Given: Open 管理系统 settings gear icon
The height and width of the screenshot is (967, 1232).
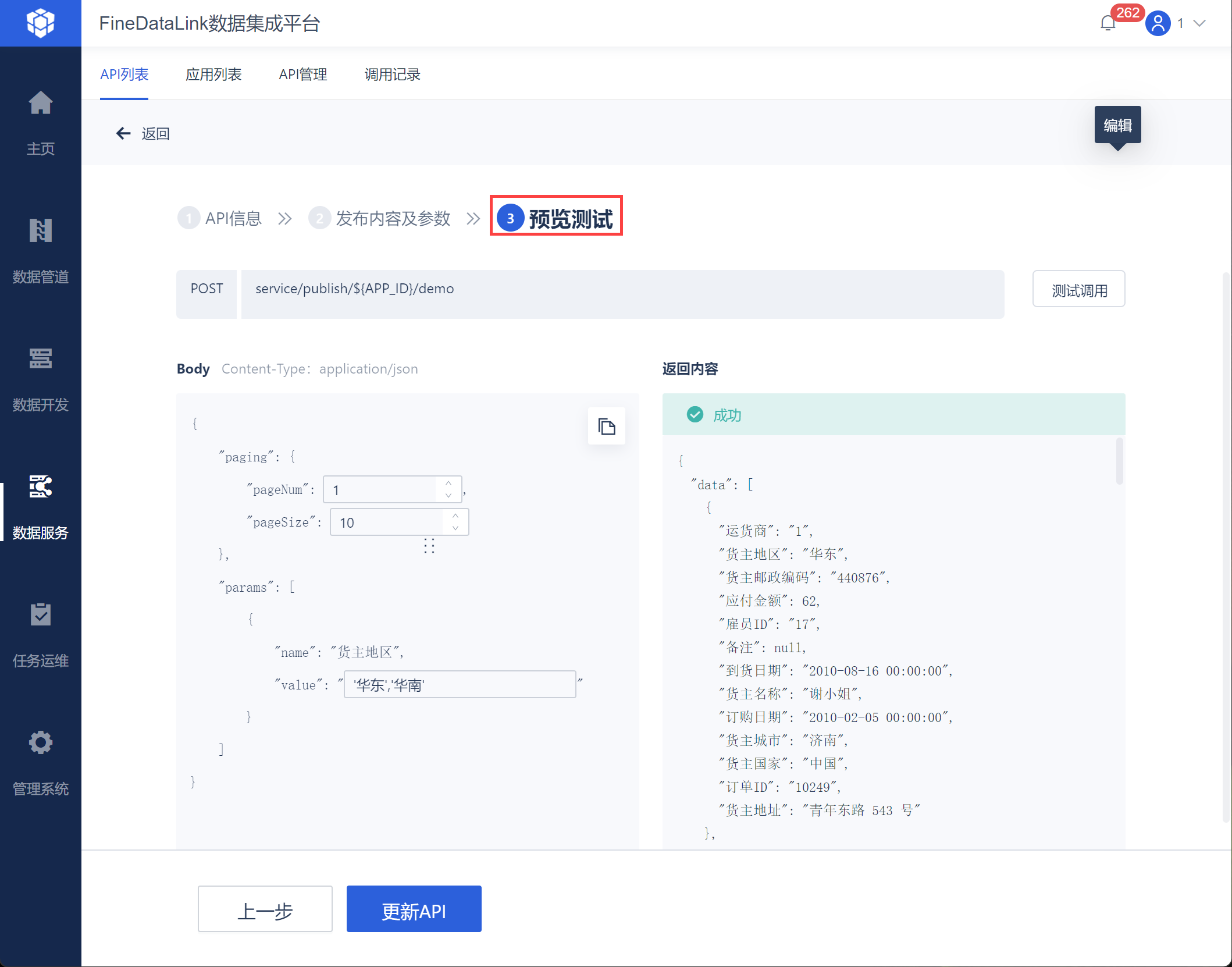Looking at the screenshot, I should 40,743.
